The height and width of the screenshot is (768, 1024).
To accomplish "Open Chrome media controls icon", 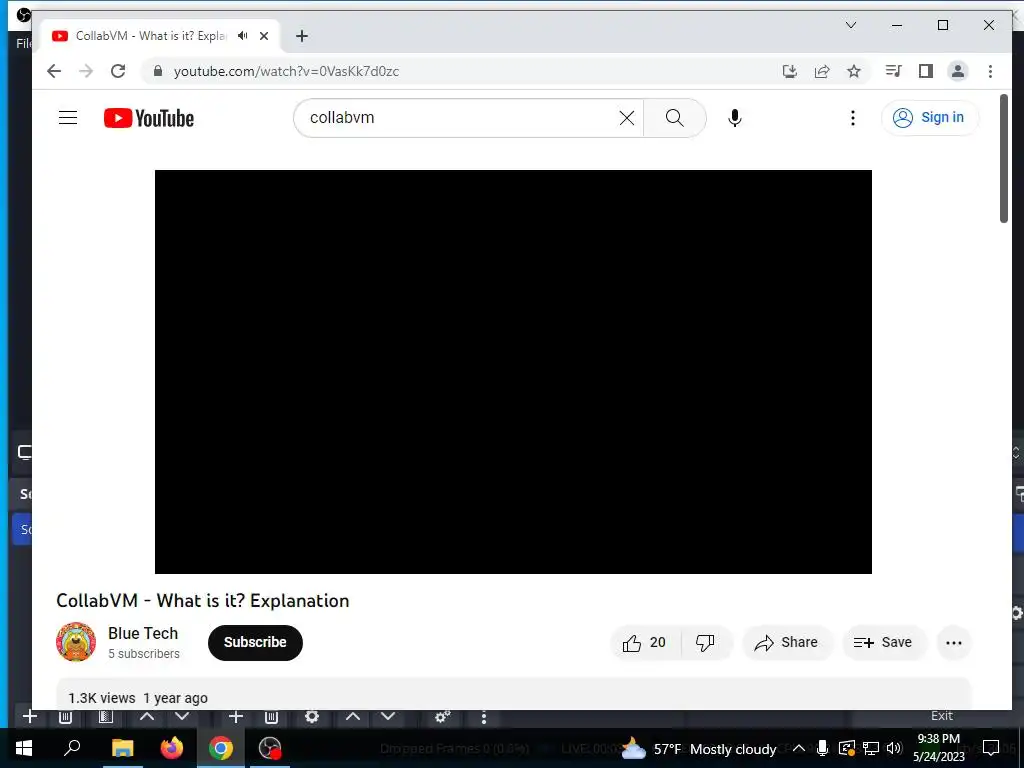I will [x=893, y=71].
